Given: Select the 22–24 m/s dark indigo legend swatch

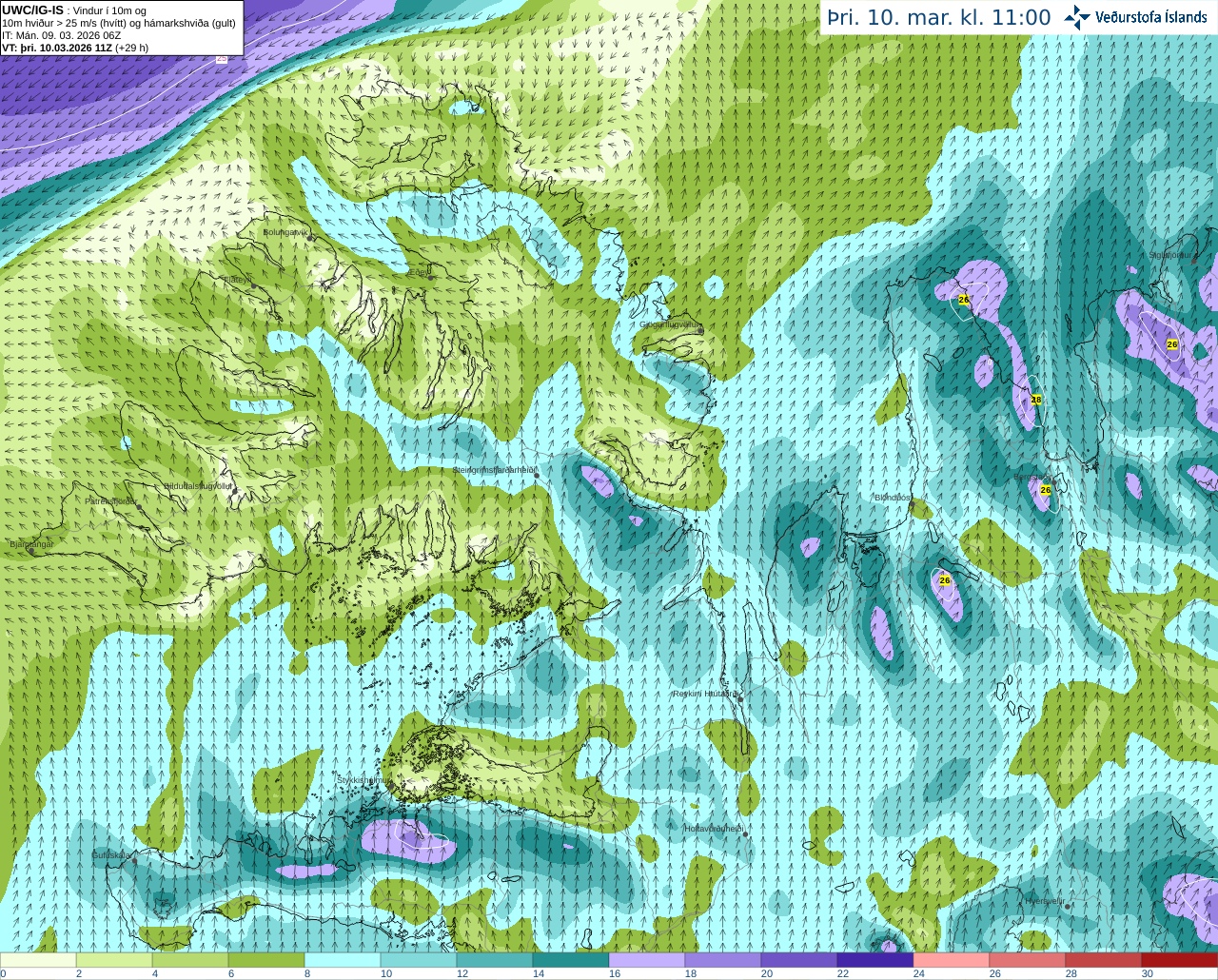Looking at the screenshot, I should [875, 960].
